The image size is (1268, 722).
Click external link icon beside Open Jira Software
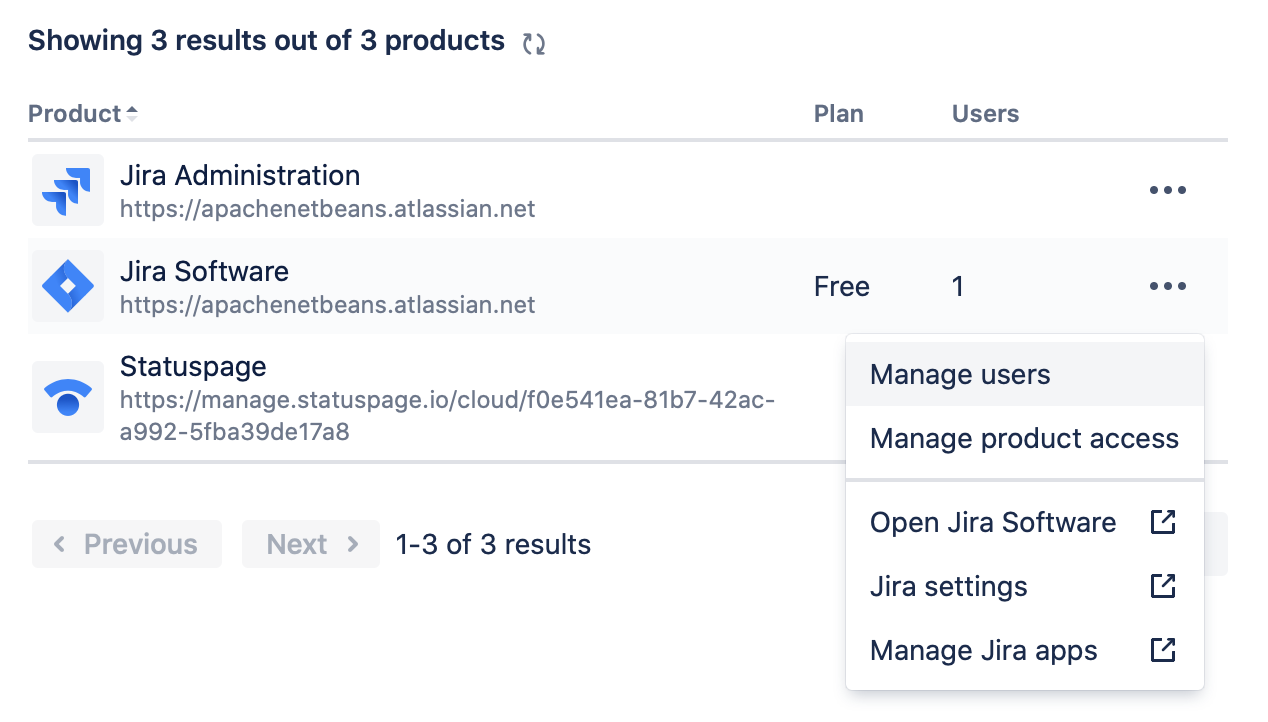tap(1163, 522)
